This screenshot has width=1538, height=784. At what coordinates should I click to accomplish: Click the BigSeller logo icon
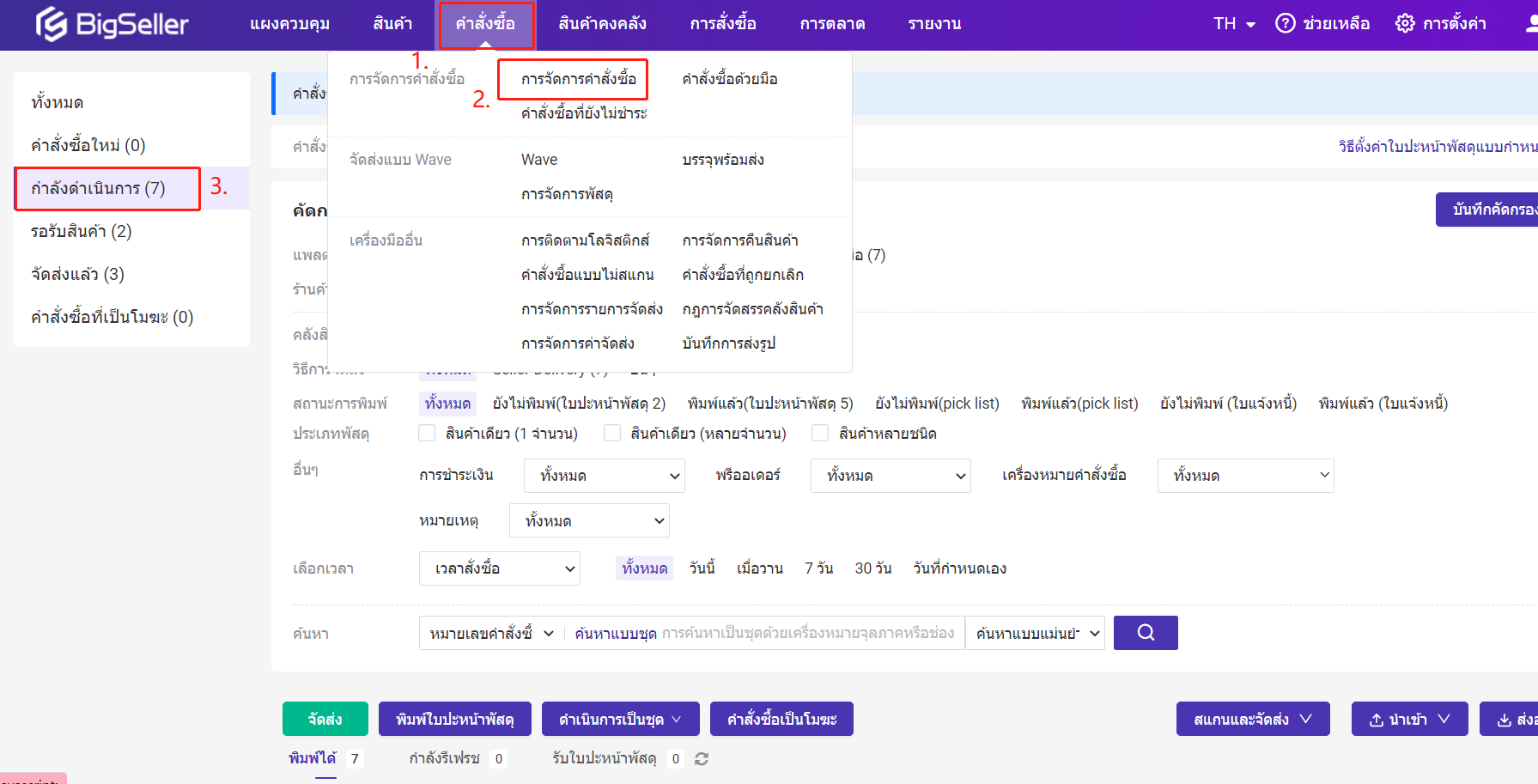point(52,24)
